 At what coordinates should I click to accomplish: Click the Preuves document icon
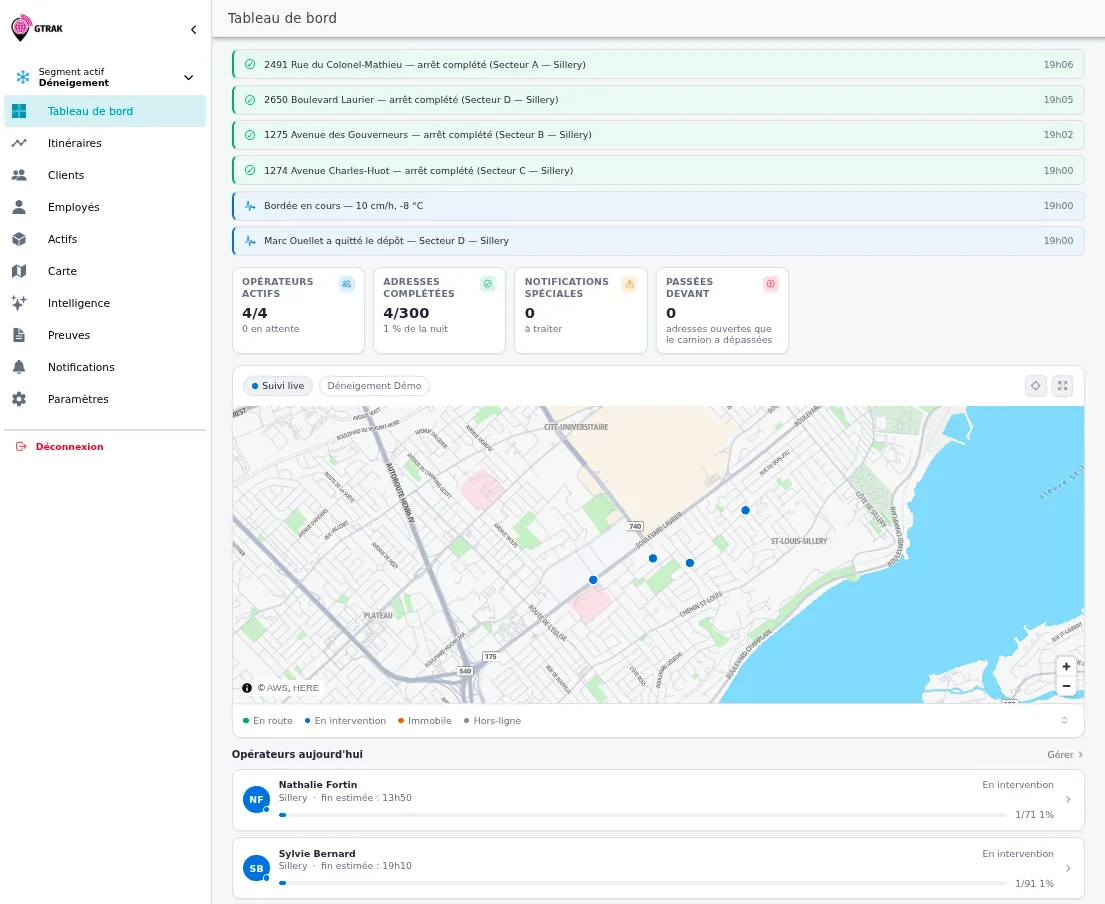19,335
